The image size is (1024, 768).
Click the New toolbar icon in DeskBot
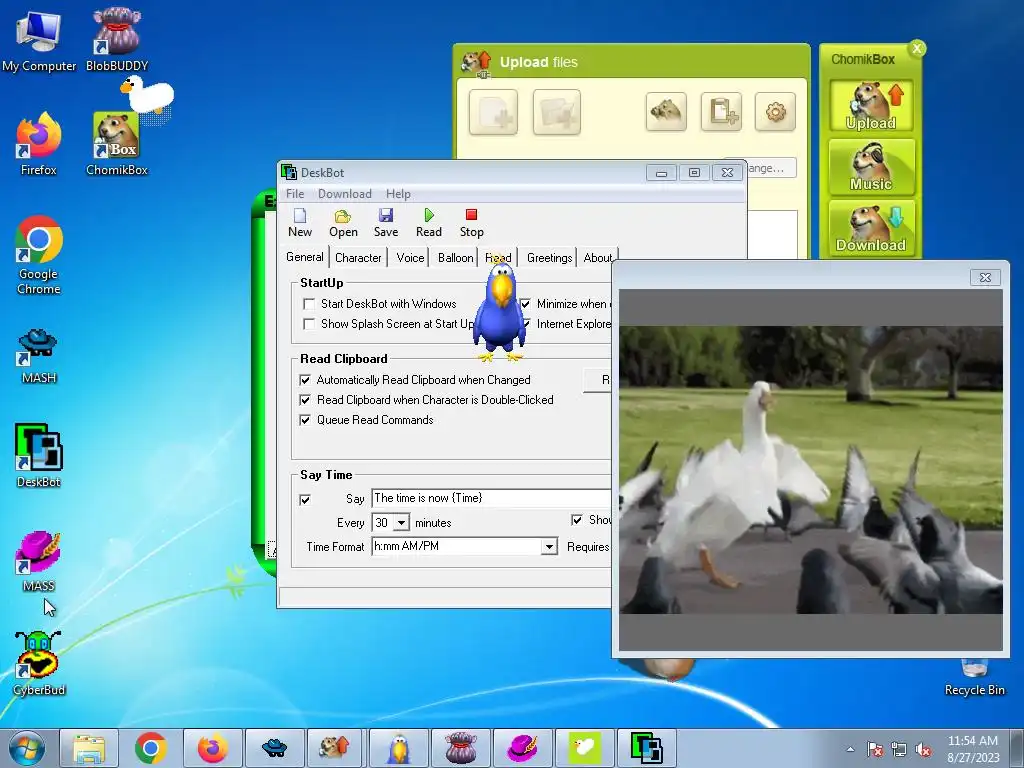click(300, 223)
